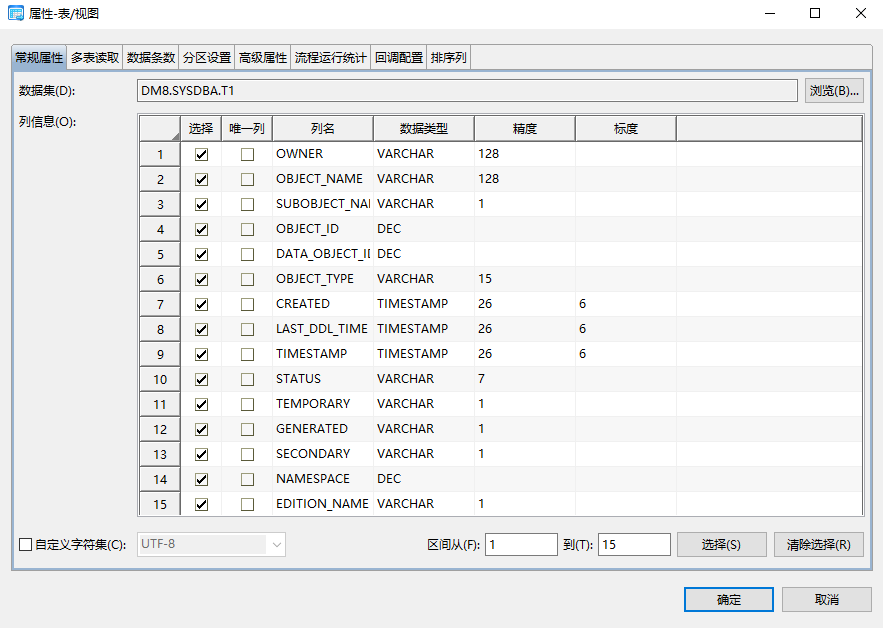Enable unique column checkbox for OWNER

tap(247, 154)
